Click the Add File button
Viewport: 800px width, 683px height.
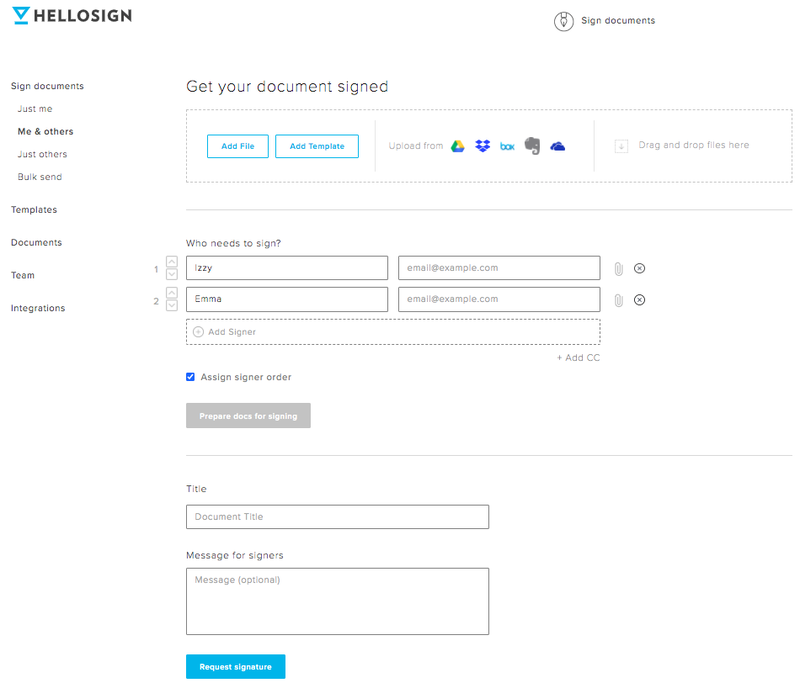(238, 146)
